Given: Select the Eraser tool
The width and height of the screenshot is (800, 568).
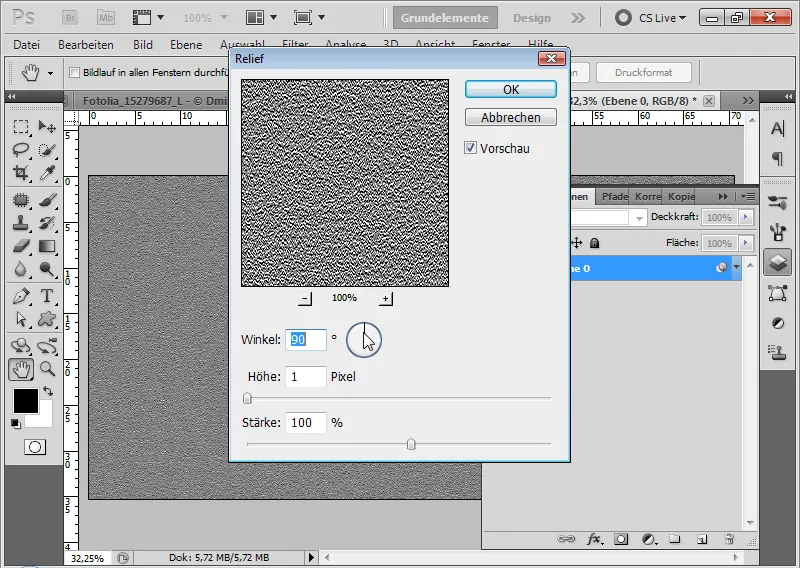Looking at the screenshot, I should [x=21, y=246].
